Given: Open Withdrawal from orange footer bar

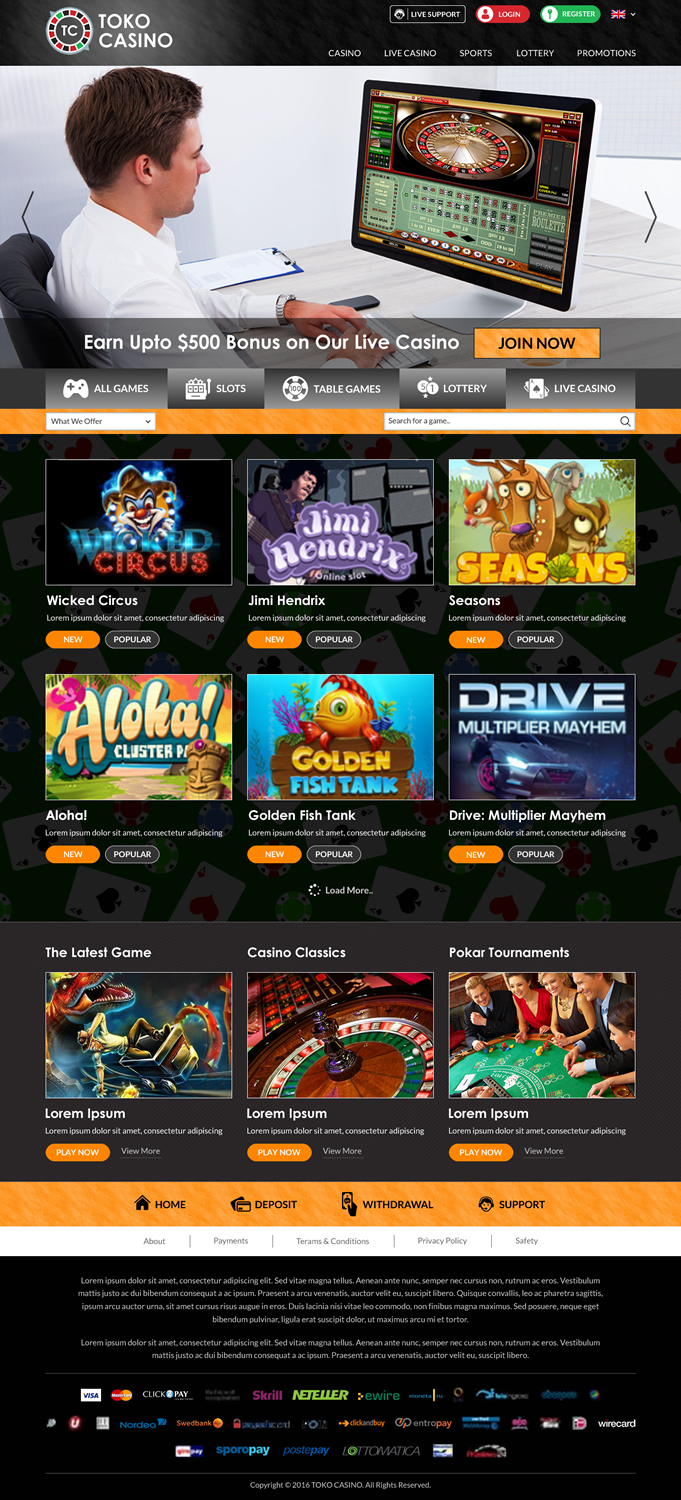Looking at the screenshot, I should coord(387,1204).
